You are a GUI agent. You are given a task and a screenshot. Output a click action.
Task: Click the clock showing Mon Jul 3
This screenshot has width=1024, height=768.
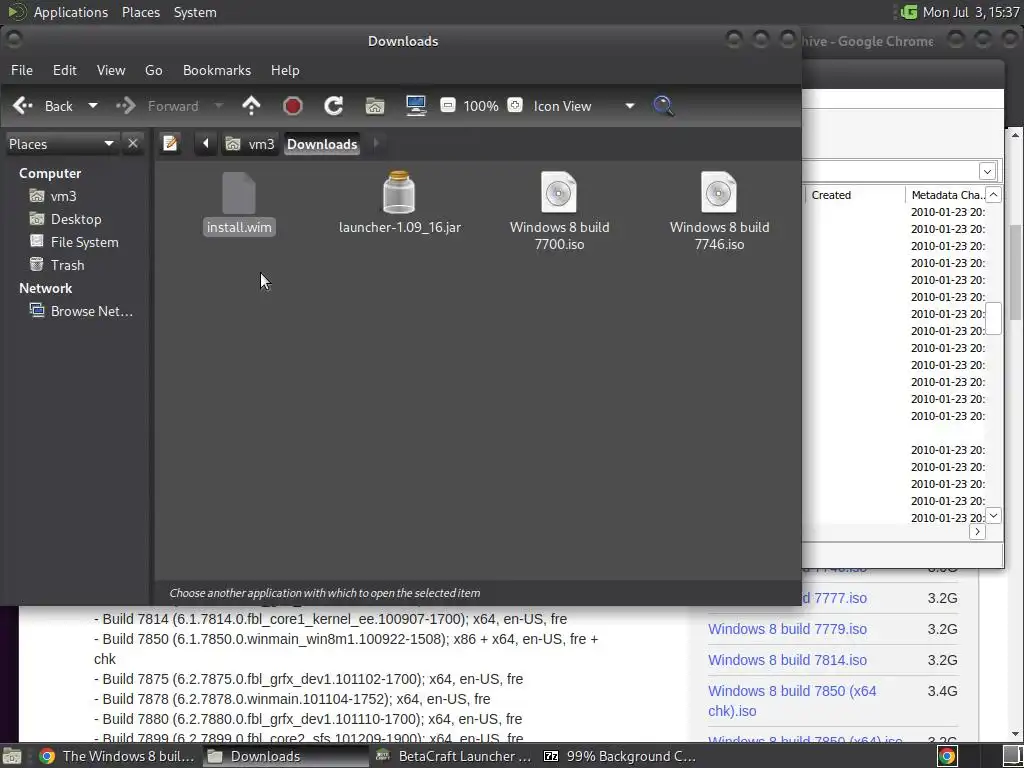coord(971,12)
